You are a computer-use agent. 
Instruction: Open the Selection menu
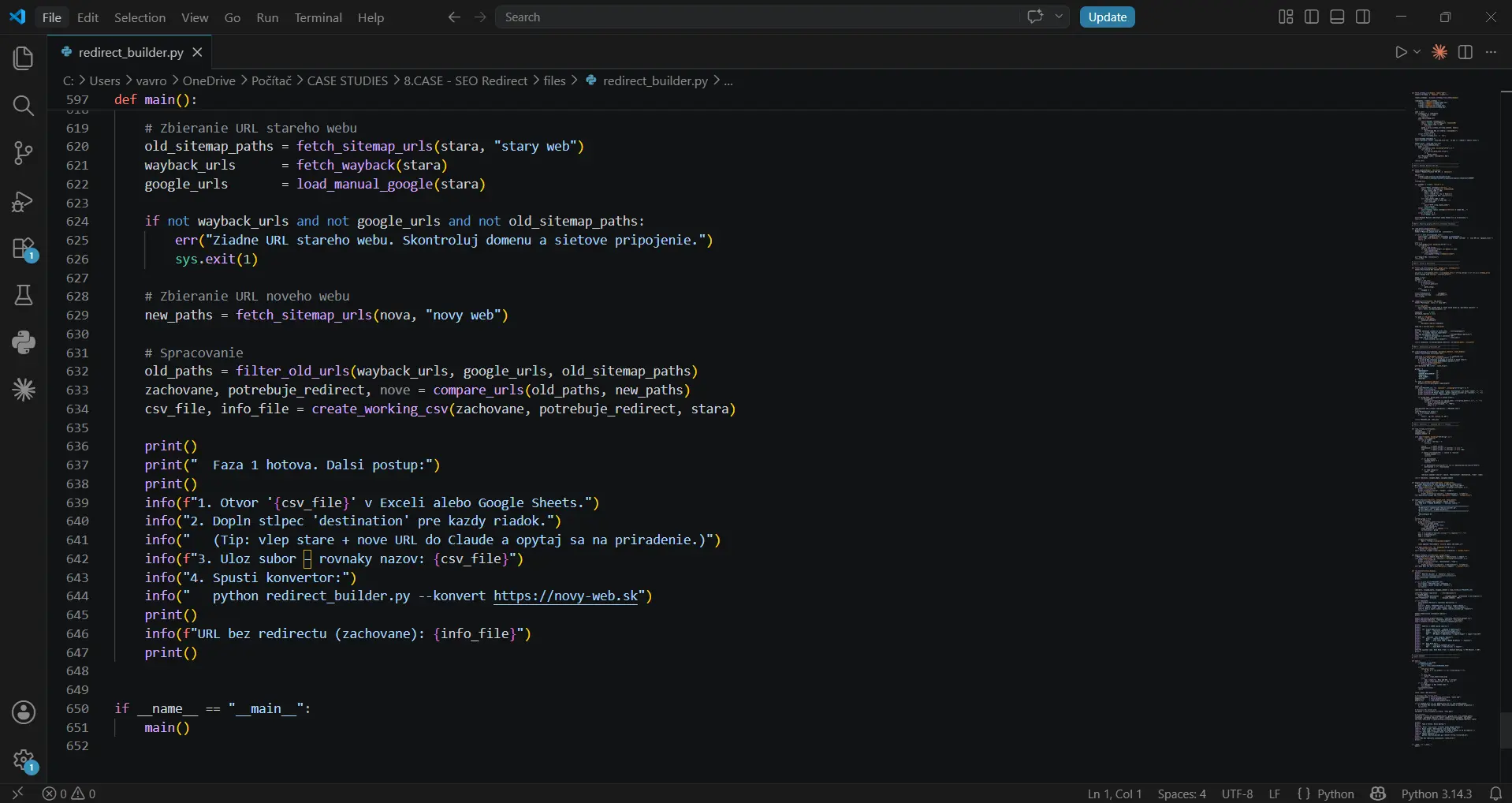140,17
